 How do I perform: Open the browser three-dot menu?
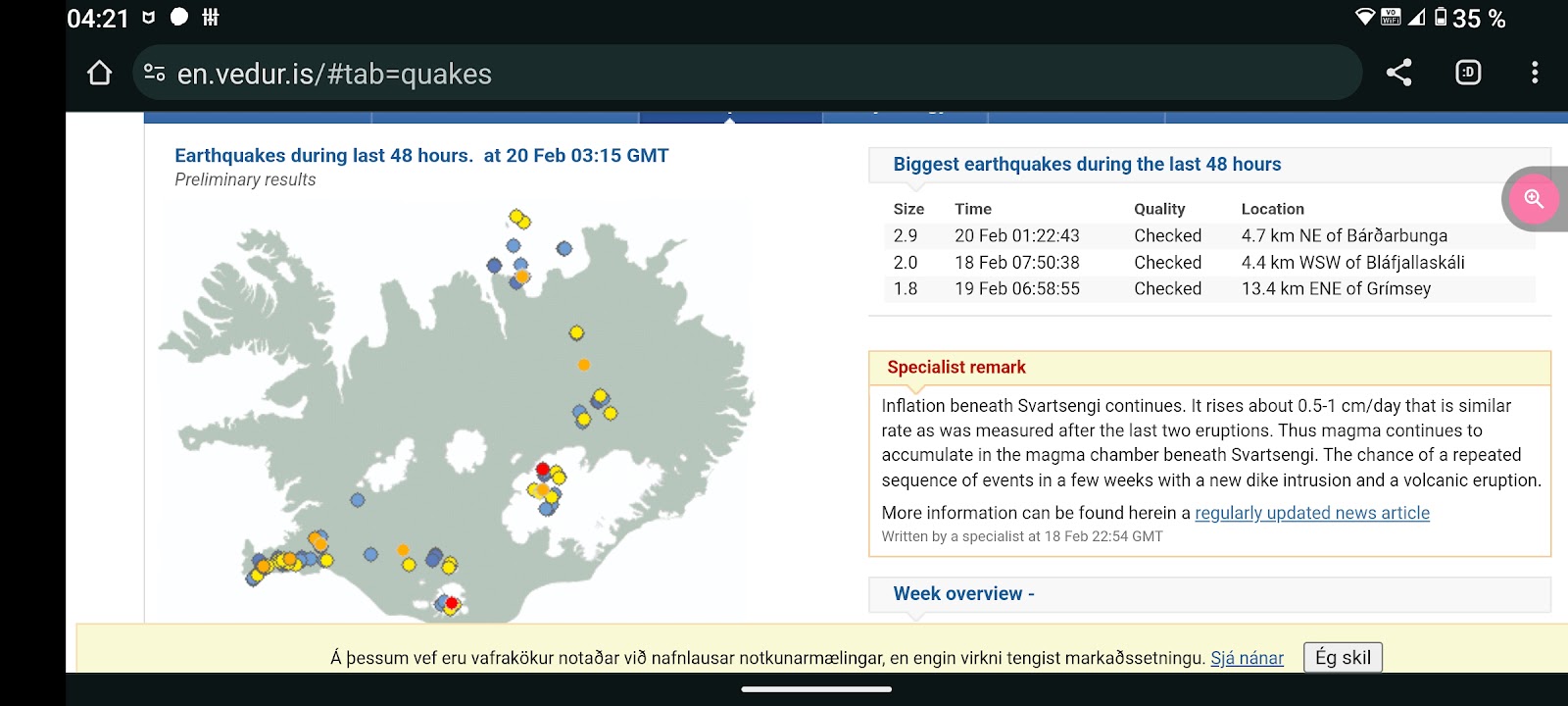(x=1535, y=73)
